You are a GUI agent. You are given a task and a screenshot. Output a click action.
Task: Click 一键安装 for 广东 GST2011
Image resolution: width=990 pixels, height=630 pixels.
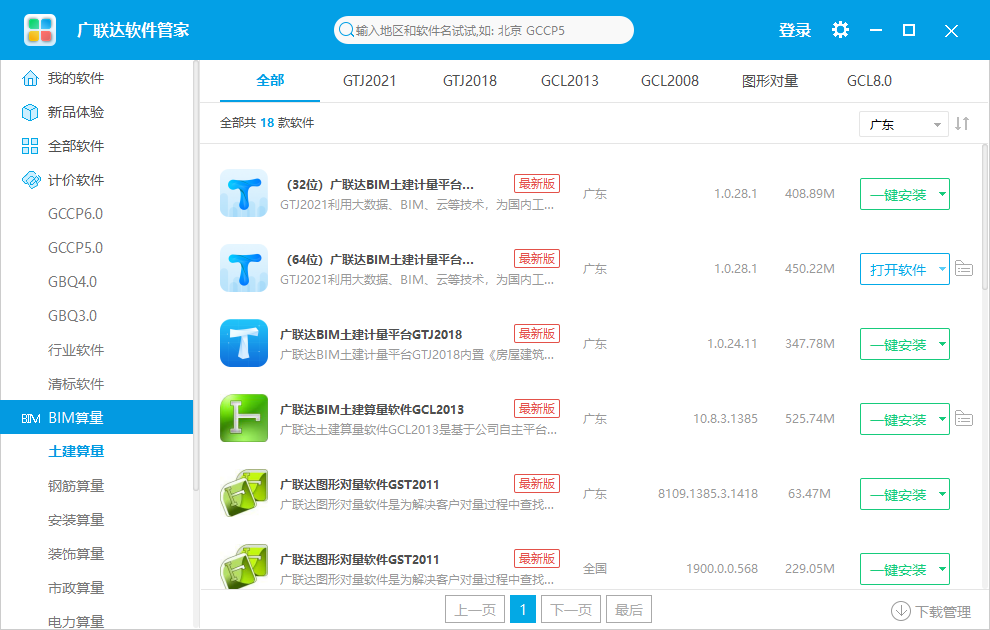898,494
